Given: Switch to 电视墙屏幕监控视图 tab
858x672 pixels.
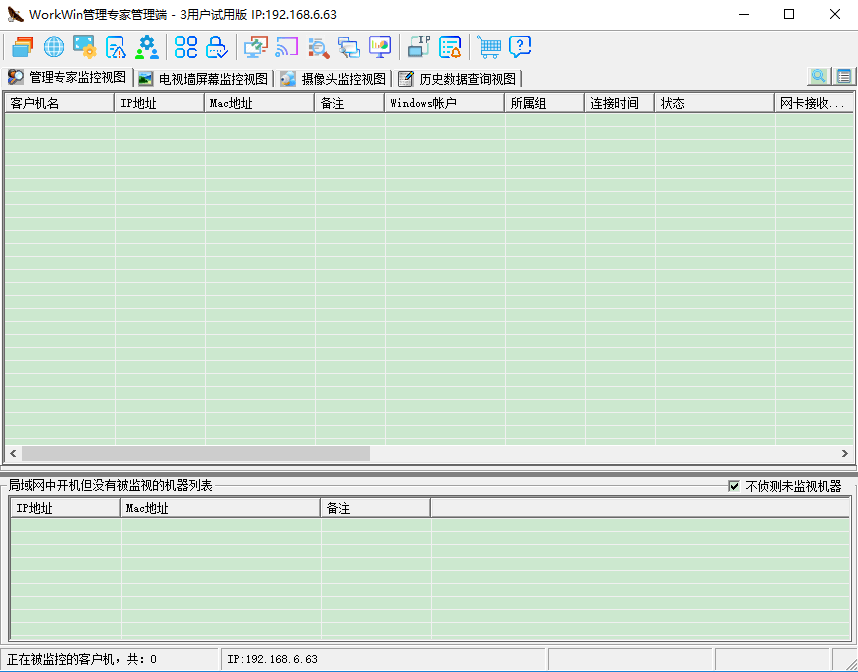Looking at the screenshot, I should tap(203, 79).
